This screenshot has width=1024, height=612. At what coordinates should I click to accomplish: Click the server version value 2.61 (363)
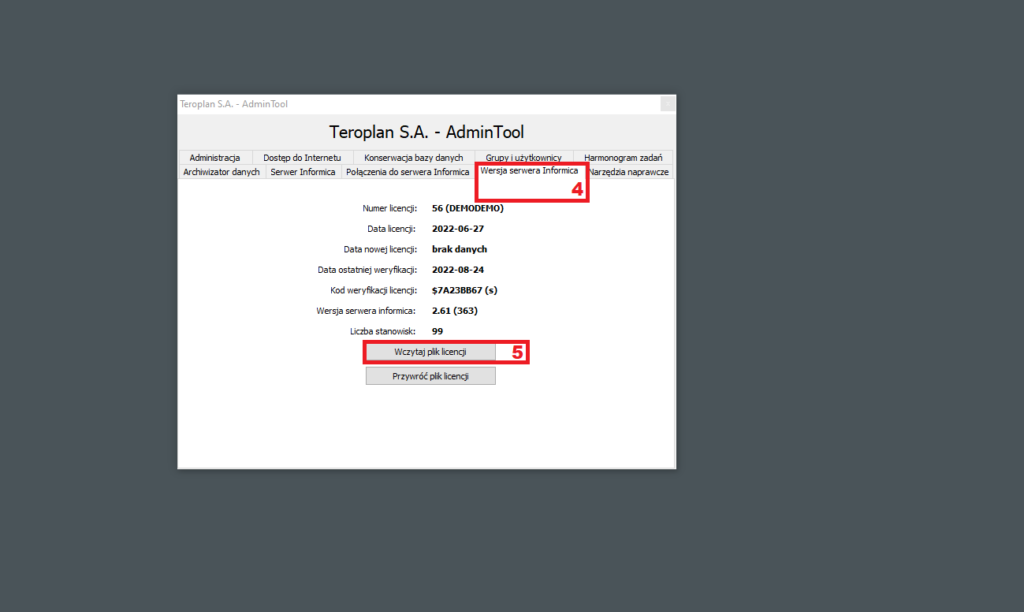click(x=455, y=311)
